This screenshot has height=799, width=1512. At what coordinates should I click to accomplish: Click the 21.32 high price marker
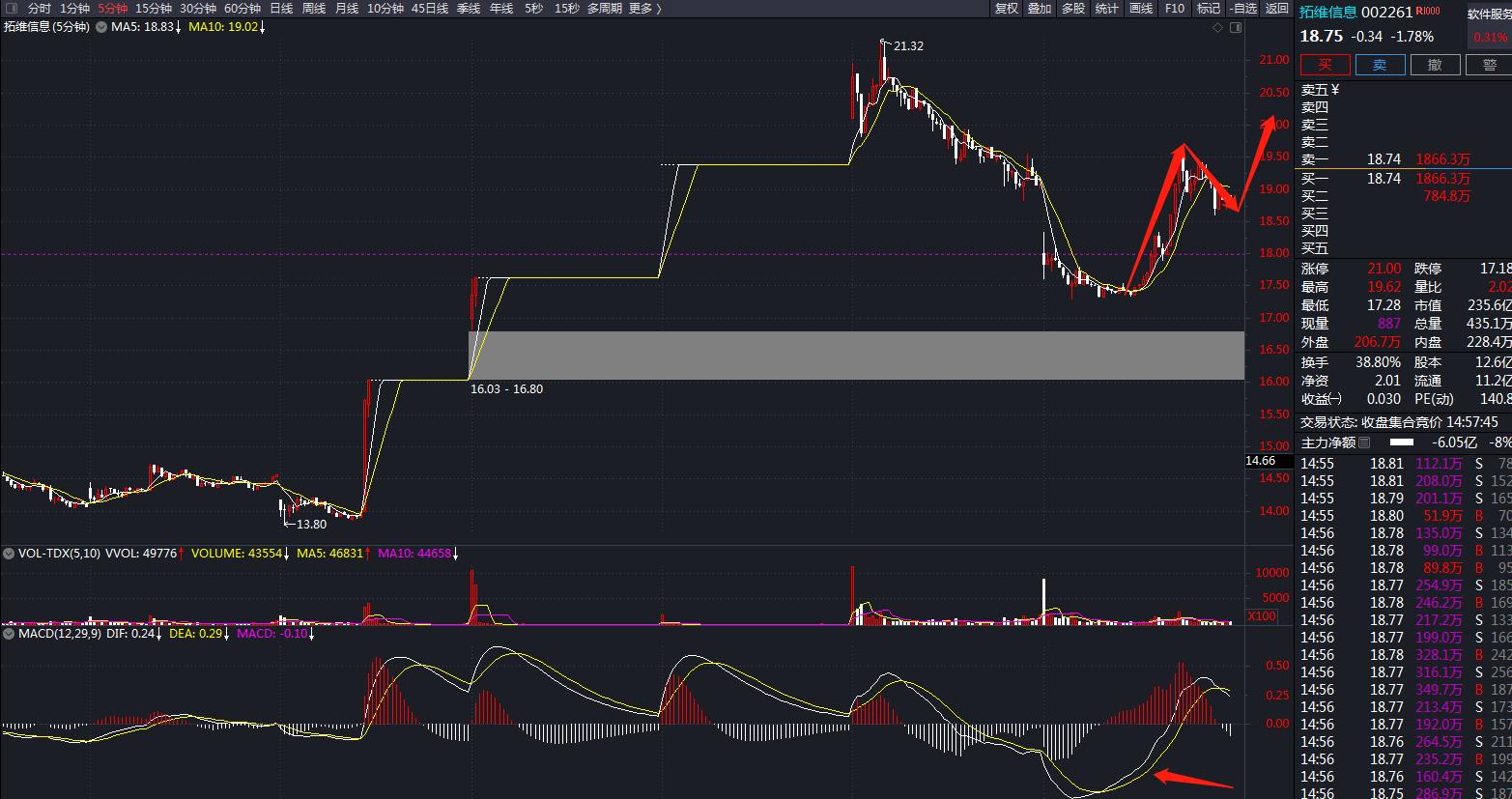[x=908, y=46]
